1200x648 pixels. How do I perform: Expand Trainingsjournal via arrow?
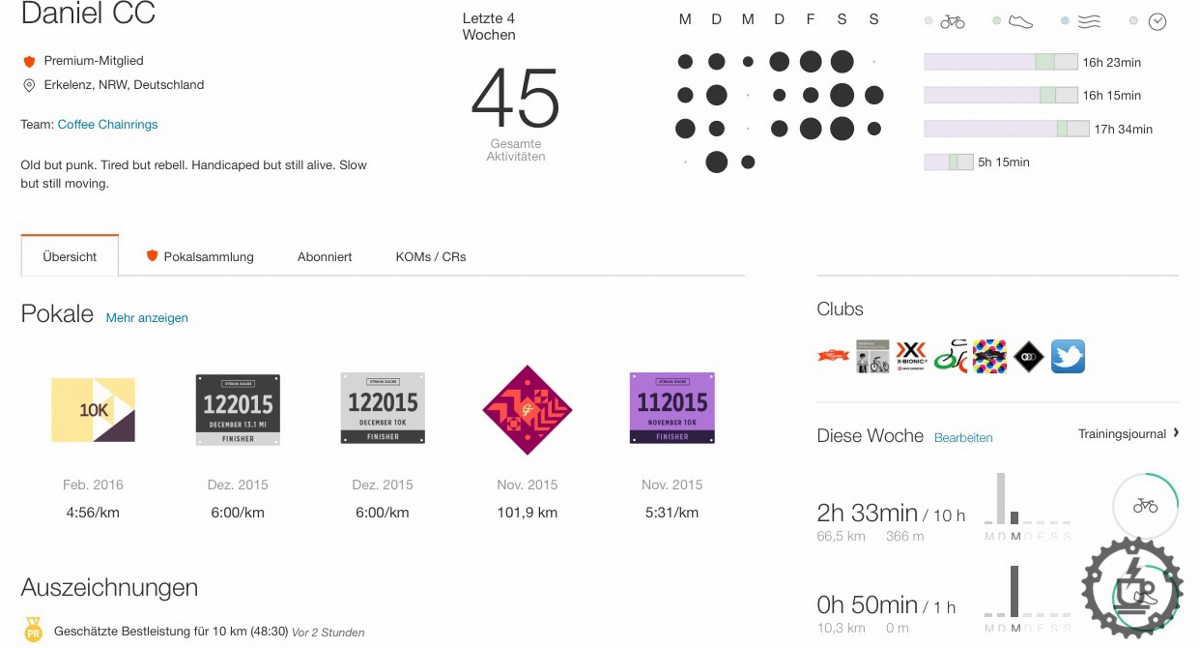tap(1176, 433)
